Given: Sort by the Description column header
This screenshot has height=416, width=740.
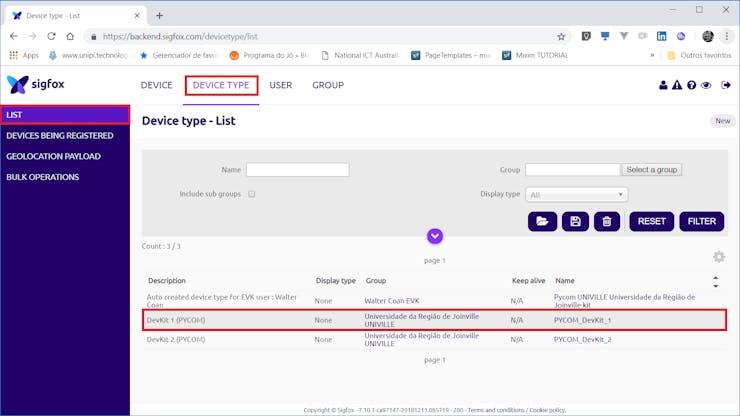Looking at the screenshot, I should pos(167,280).
